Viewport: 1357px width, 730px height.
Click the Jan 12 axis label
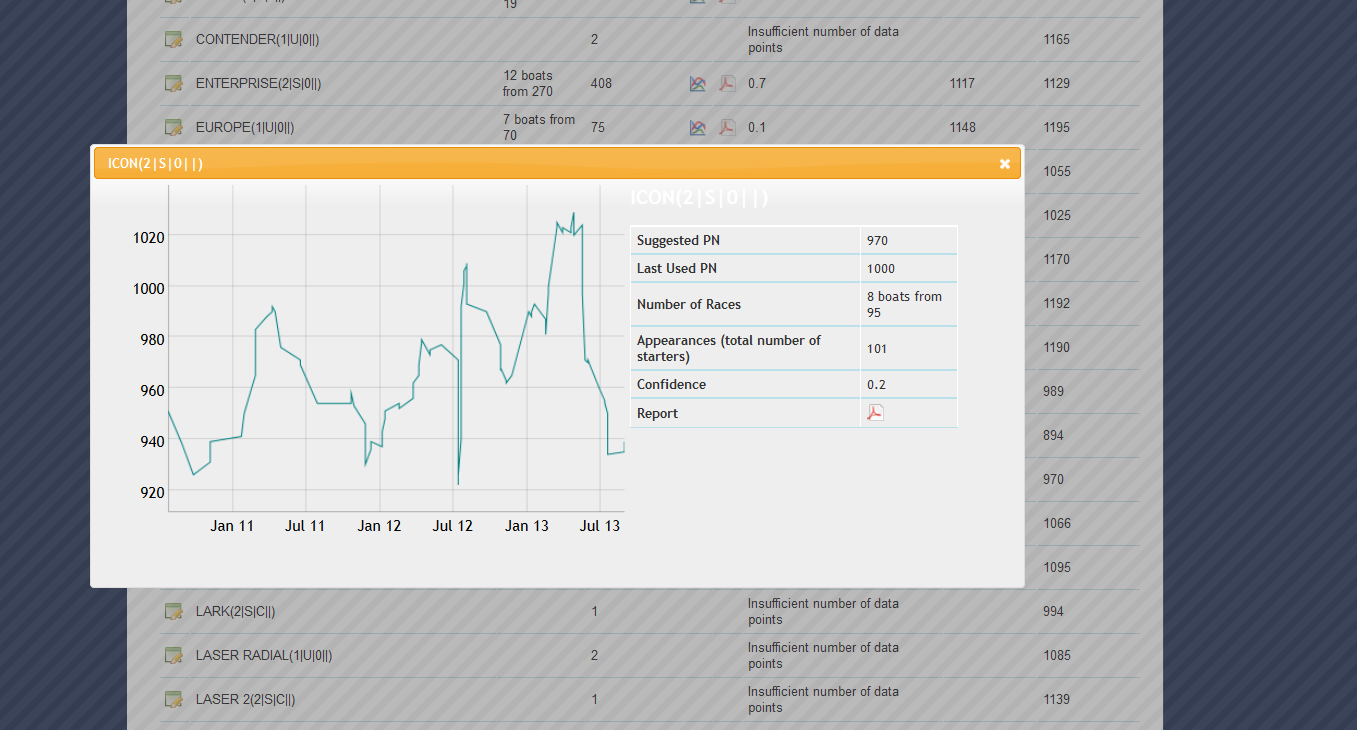click(x=379, y=526)
